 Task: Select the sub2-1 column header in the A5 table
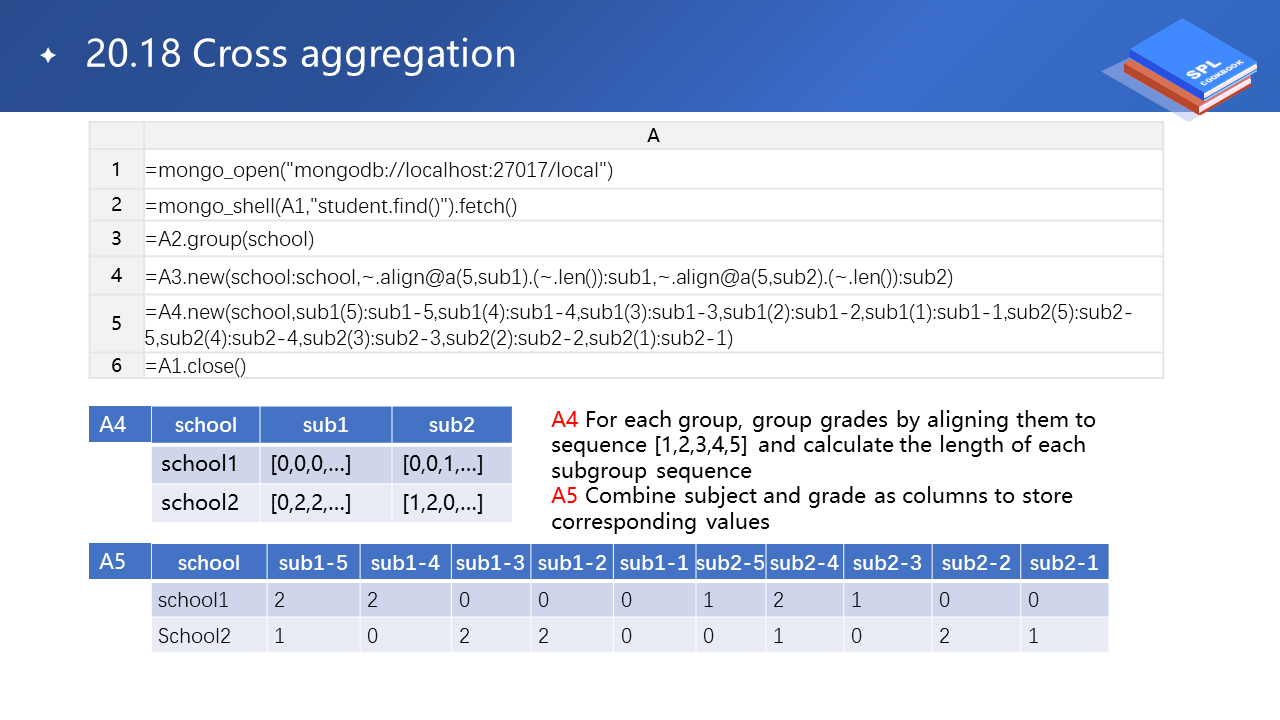tap(1063, 563)
